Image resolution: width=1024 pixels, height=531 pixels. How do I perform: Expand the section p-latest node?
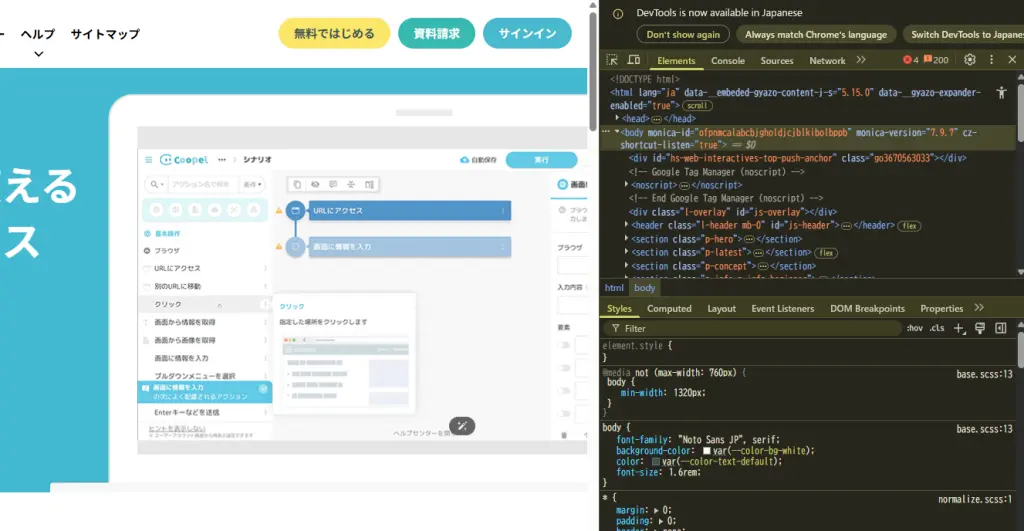626,252
